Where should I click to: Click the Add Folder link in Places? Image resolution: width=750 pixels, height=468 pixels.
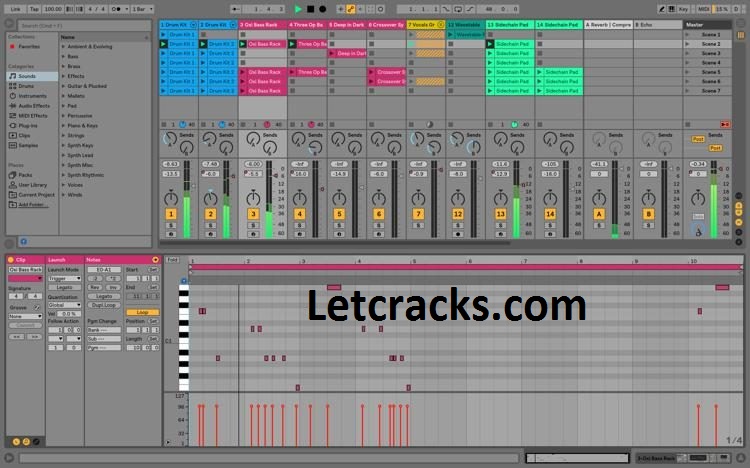click(x=31, y=205)
